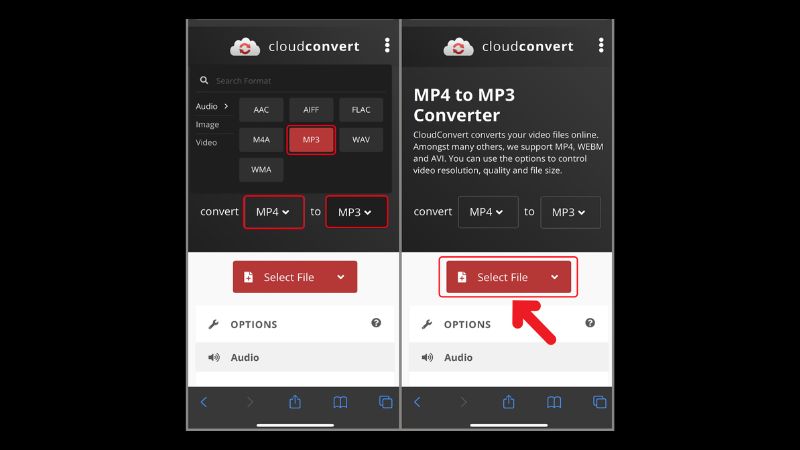Image resolution: width=800 pixels, height=450 pixels.
Task: Click Options help icon in left phone
Action: 376,323
